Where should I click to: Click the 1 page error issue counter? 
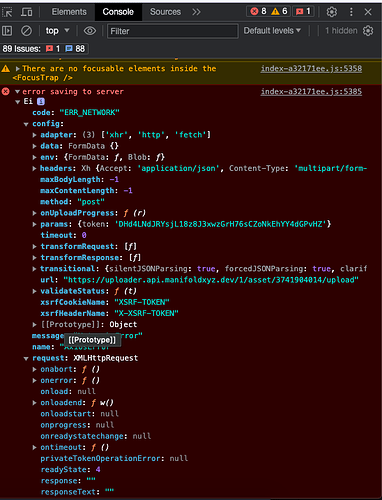click(x=53, y=49)
